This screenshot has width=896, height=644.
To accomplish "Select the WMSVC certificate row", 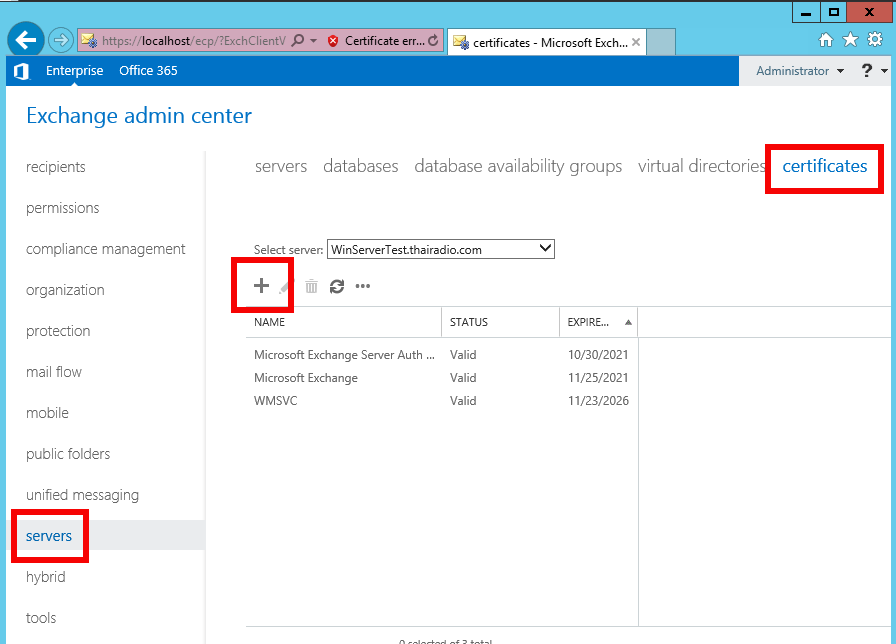I will click(x=276, y=401).
